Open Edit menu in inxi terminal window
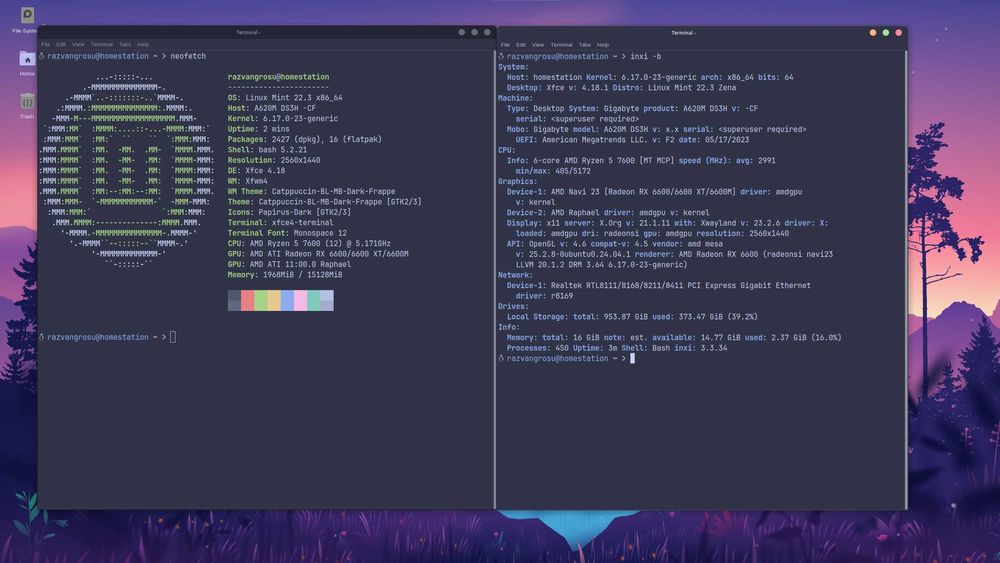The image size is (1000, 563). (x=520, y=45)
